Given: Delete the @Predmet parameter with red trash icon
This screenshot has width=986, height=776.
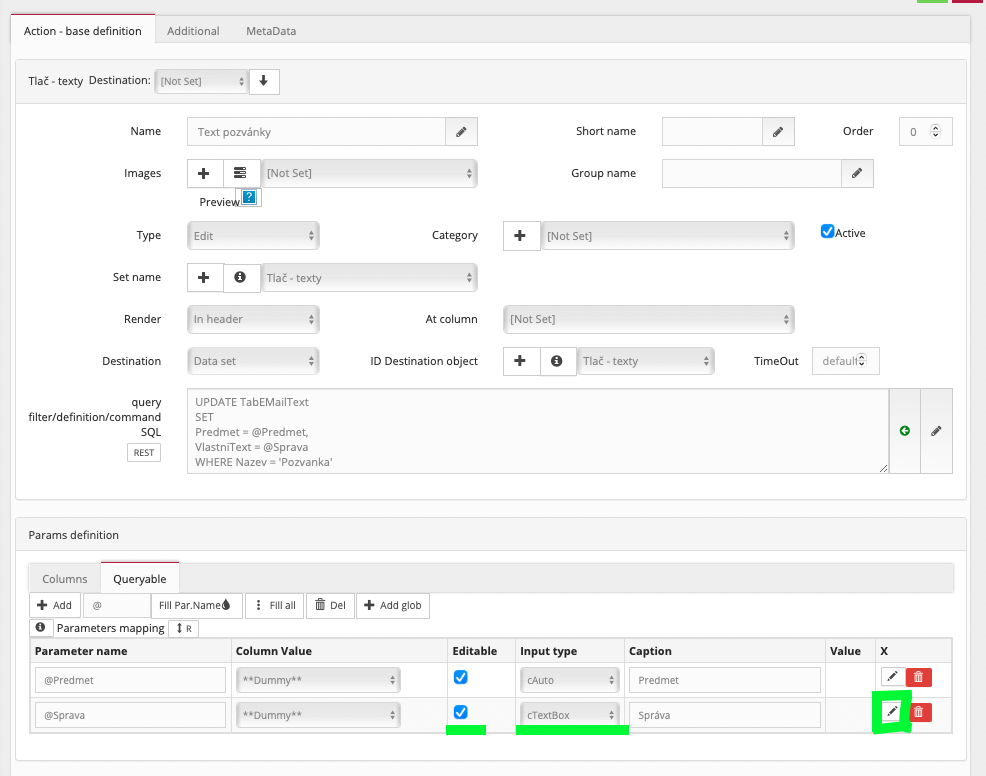Looking at the screenshot, I should [918, 678].
